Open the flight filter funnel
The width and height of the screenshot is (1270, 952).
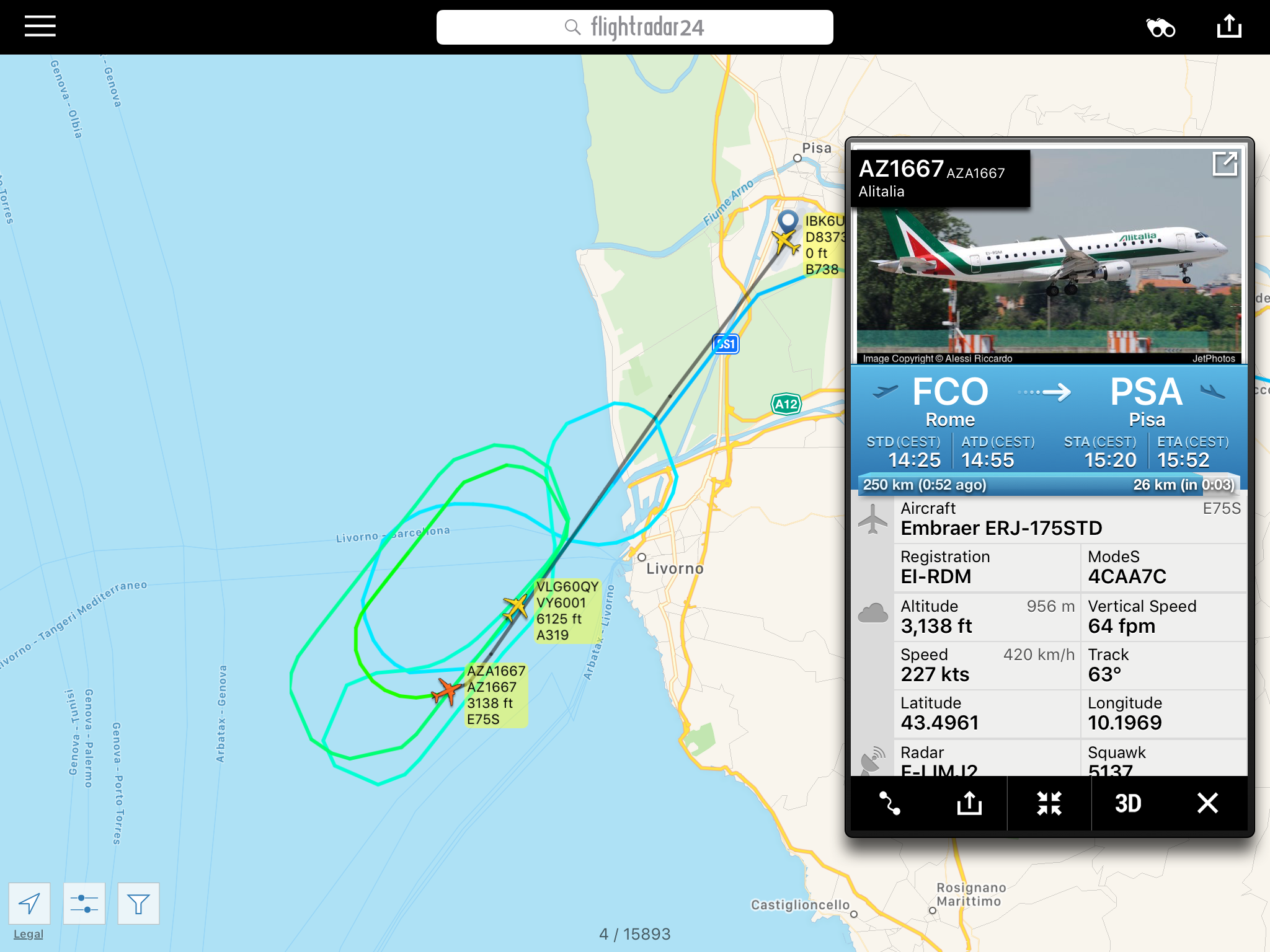coord(138,904)
